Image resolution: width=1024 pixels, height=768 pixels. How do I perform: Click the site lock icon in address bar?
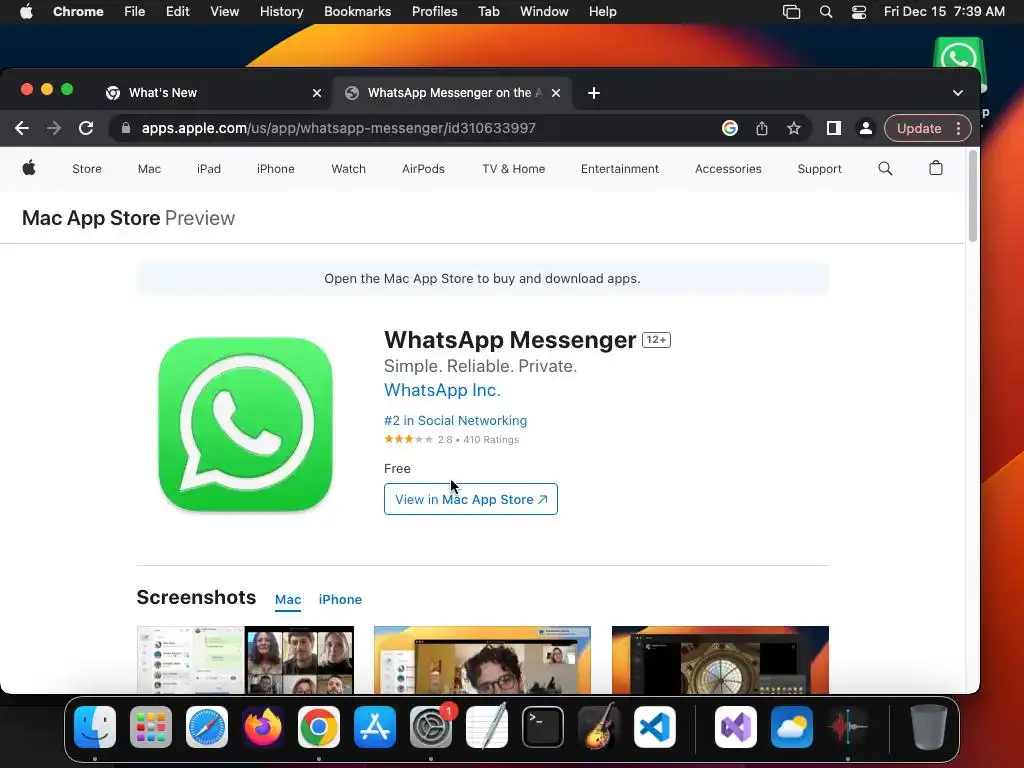coord(125,128)
